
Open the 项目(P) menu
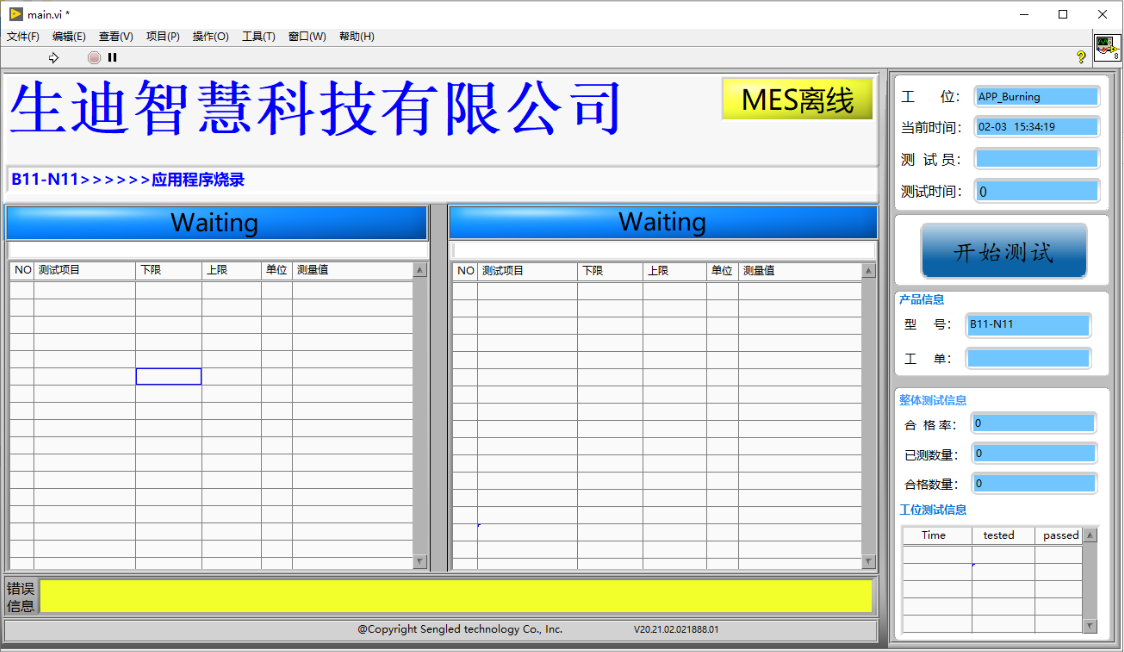pyautogui.click(x=163, y=37)
